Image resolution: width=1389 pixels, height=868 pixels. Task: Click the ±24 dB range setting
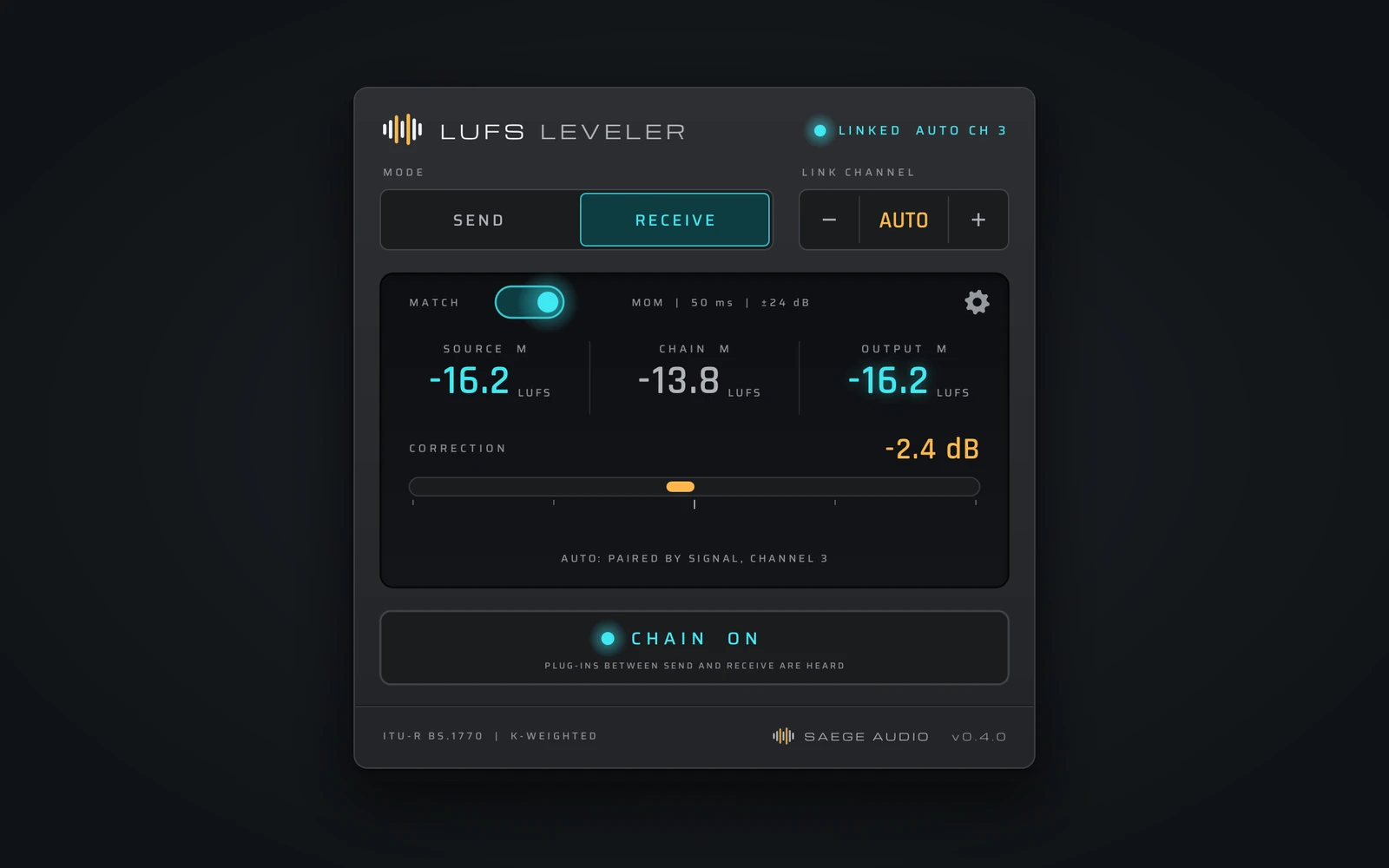click(x=785, y=303)
